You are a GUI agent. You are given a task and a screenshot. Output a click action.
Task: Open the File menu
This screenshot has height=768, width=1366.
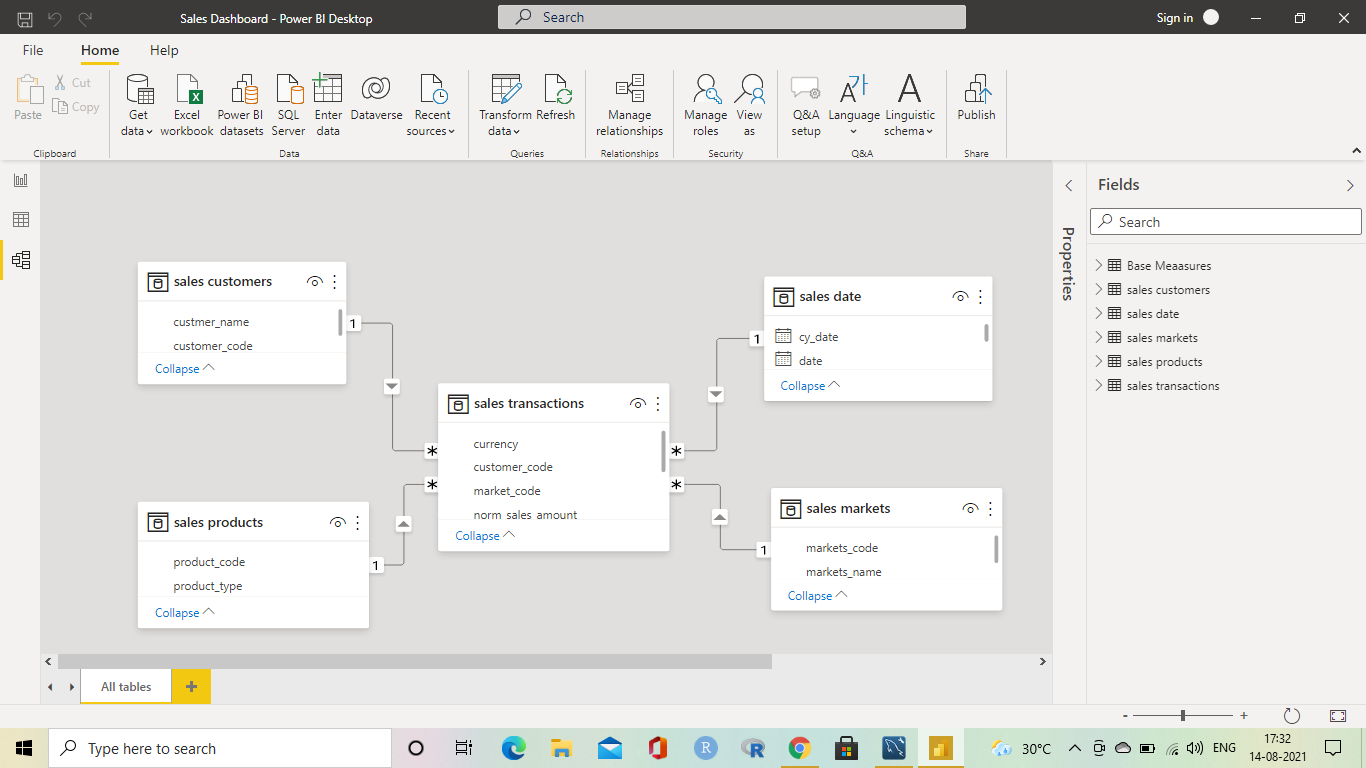(33, 50)
